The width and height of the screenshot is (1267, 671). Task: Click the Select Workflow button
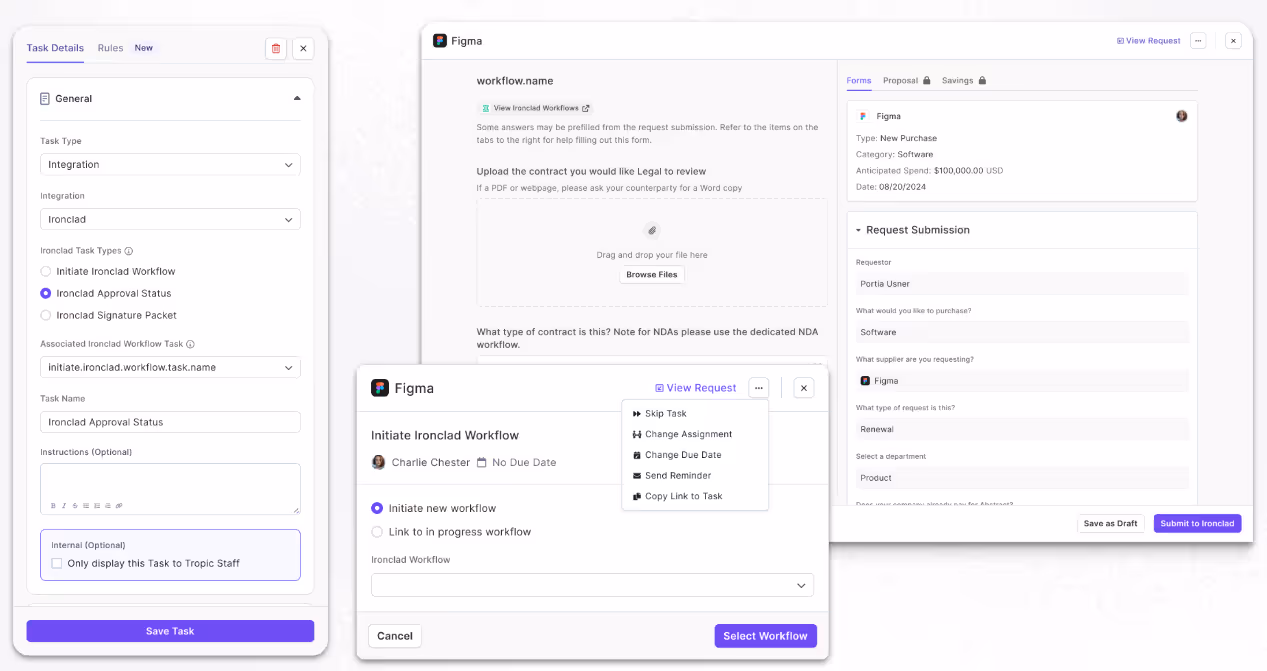click(x=765, y=636)
